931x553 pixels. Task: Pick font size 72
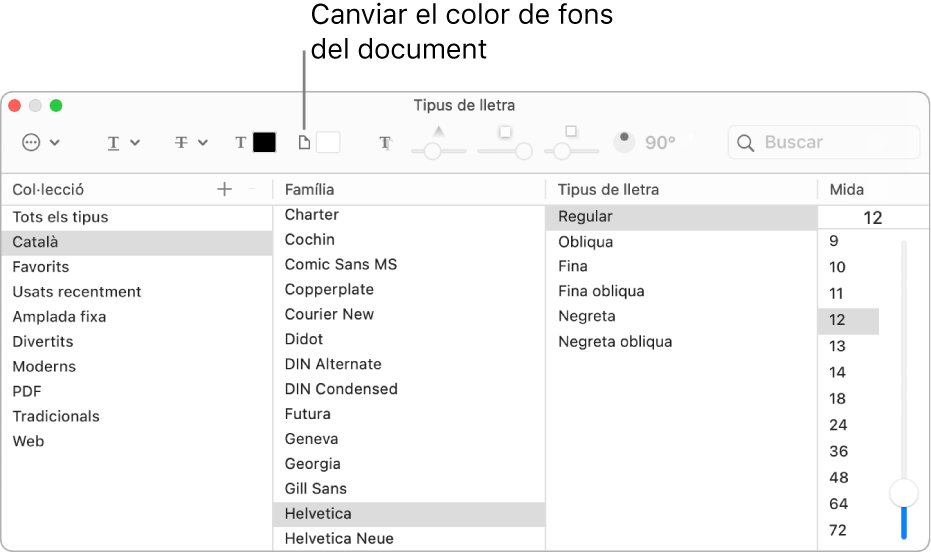(x=848, y=530)
